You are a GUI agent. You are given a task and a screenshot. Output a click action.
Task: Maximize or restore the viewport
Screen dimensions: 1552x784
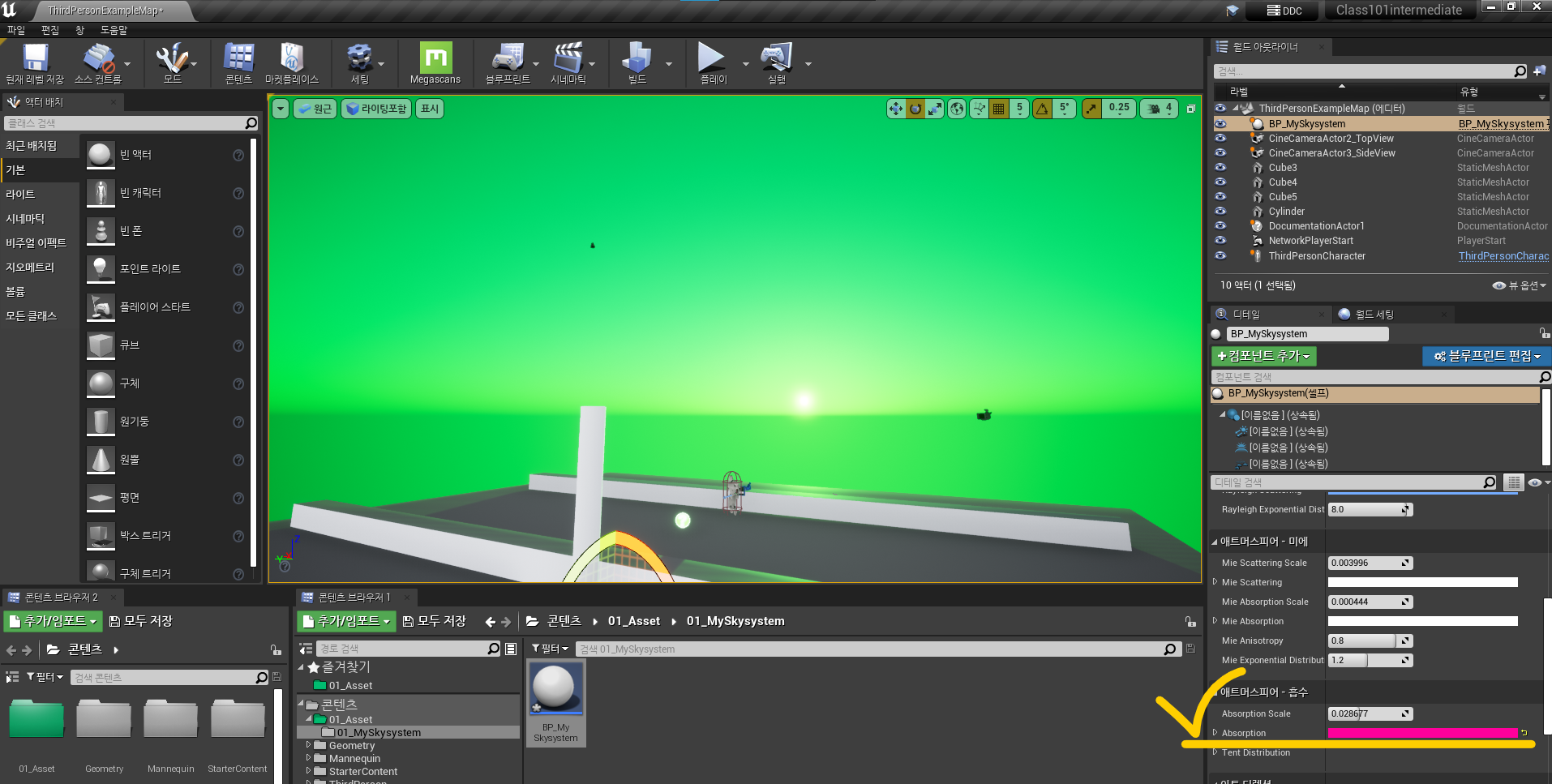(1191, 109)
